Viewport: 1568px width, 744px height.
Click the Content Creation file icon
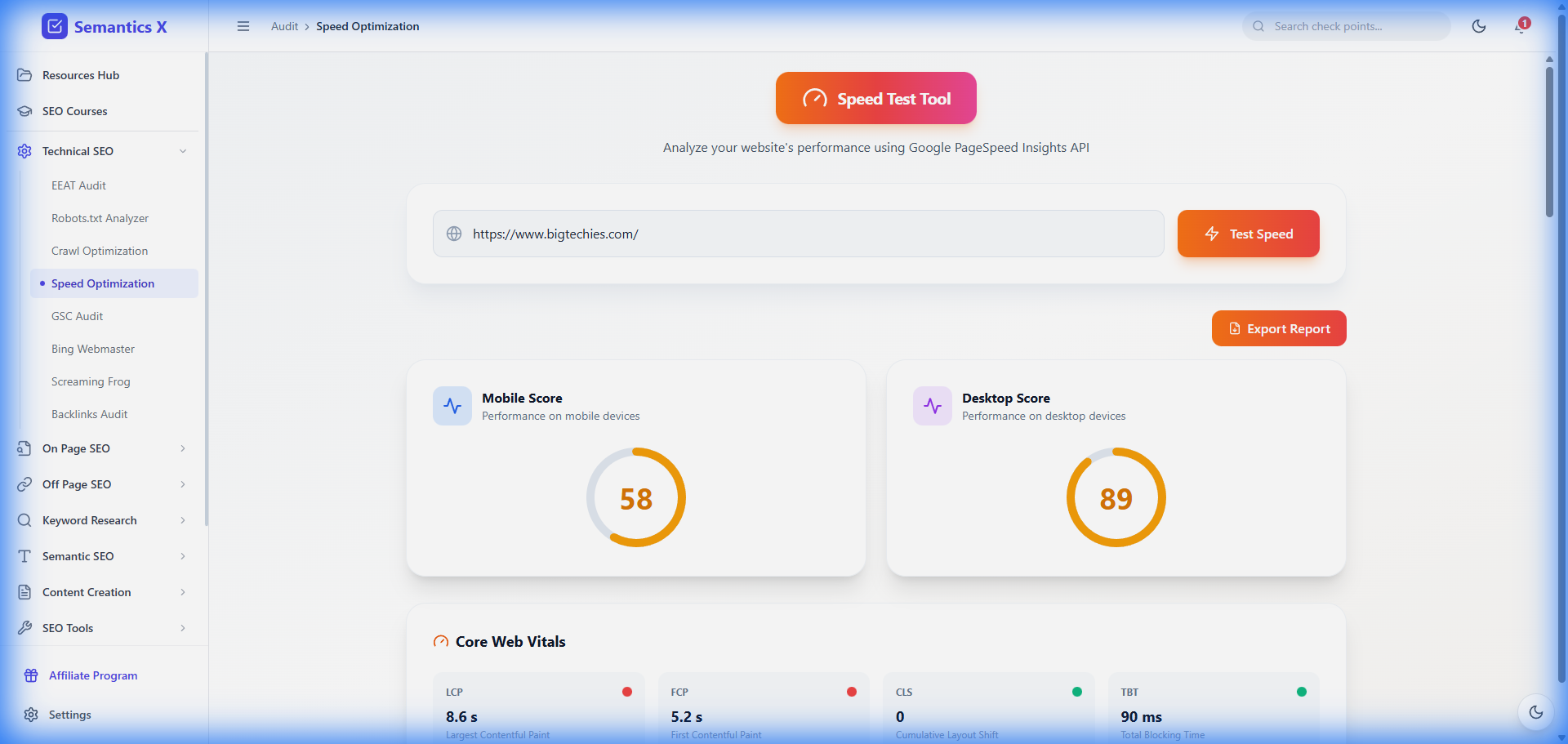pos(24,592)
